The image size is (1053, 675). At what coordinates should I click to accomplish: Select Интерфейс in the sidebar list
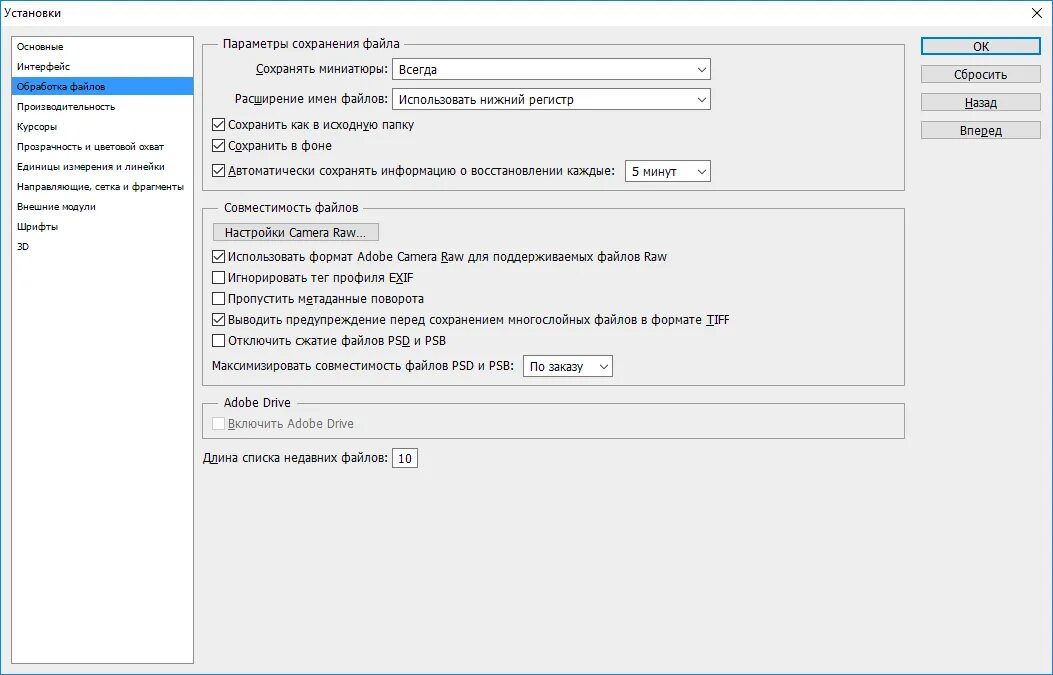coord(102,66)
